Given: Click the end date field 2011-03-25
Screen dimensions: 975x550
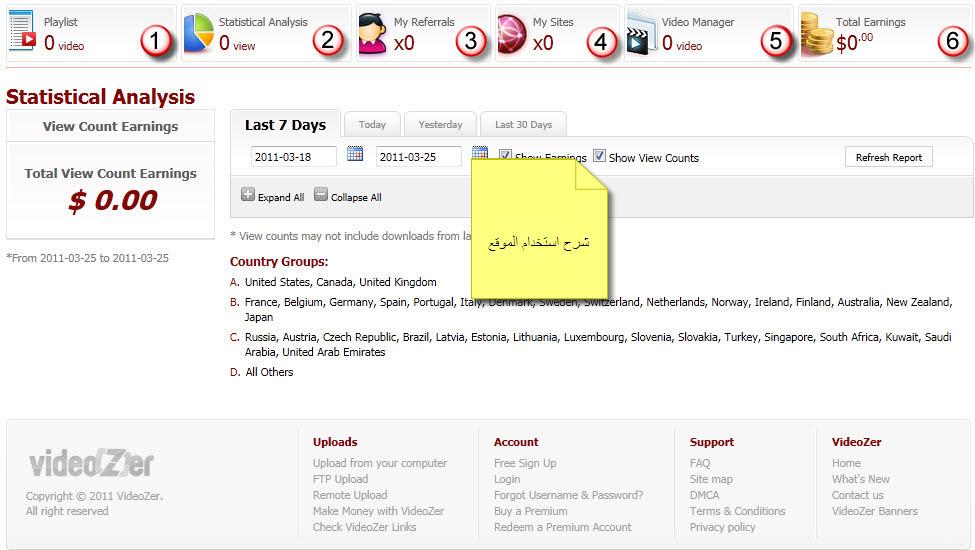Looking at the screenshot, I should [x=418, y=157].
